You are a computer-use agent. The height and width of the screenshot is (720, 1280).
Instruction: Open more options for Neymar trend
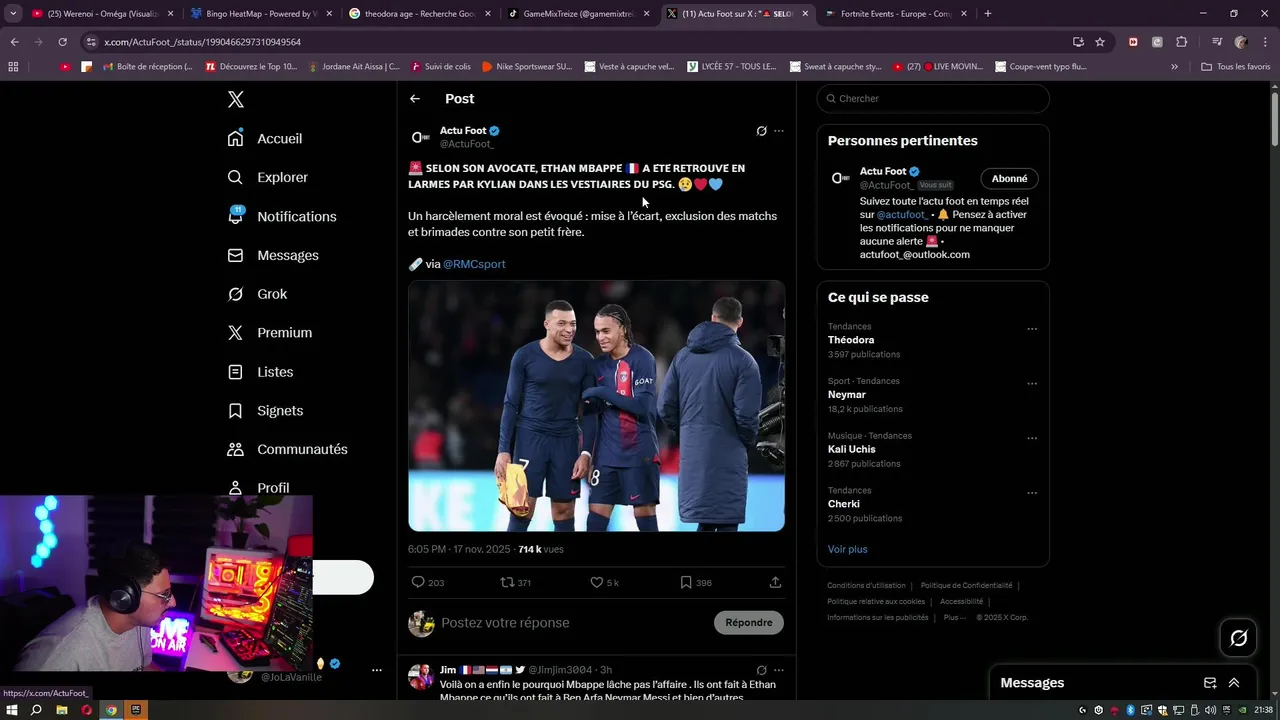pyautogui.click(x=1032, y=384)
